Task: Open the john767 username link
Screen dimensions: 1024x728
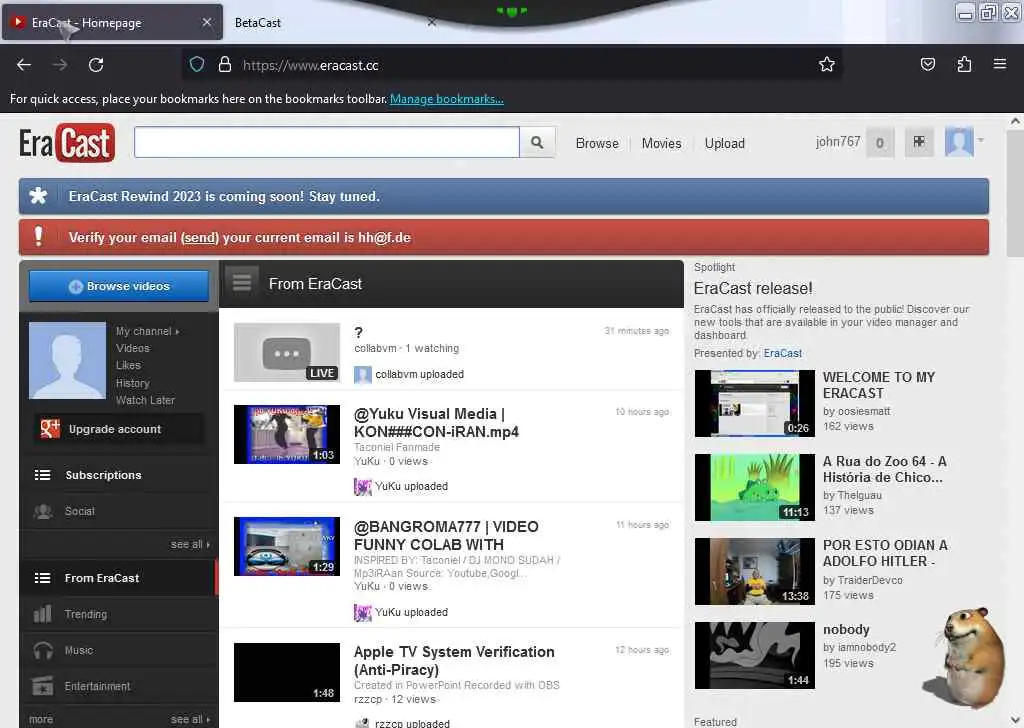Action: click(838, 142)
